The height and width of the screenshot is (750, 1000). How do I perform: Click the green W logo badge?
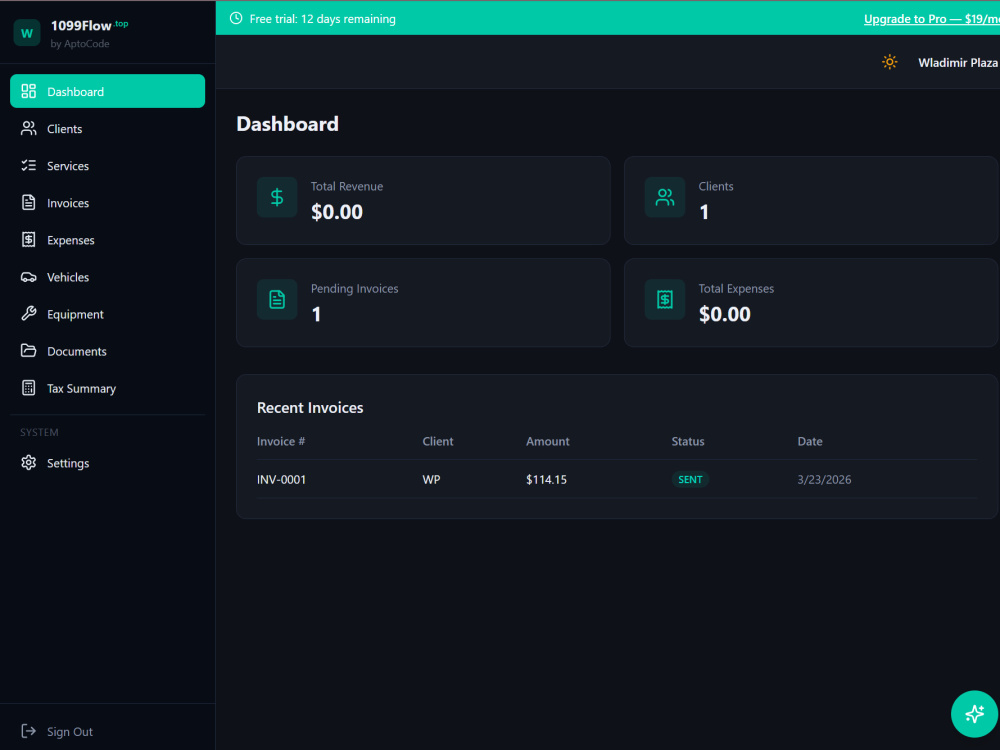point(27,33)
